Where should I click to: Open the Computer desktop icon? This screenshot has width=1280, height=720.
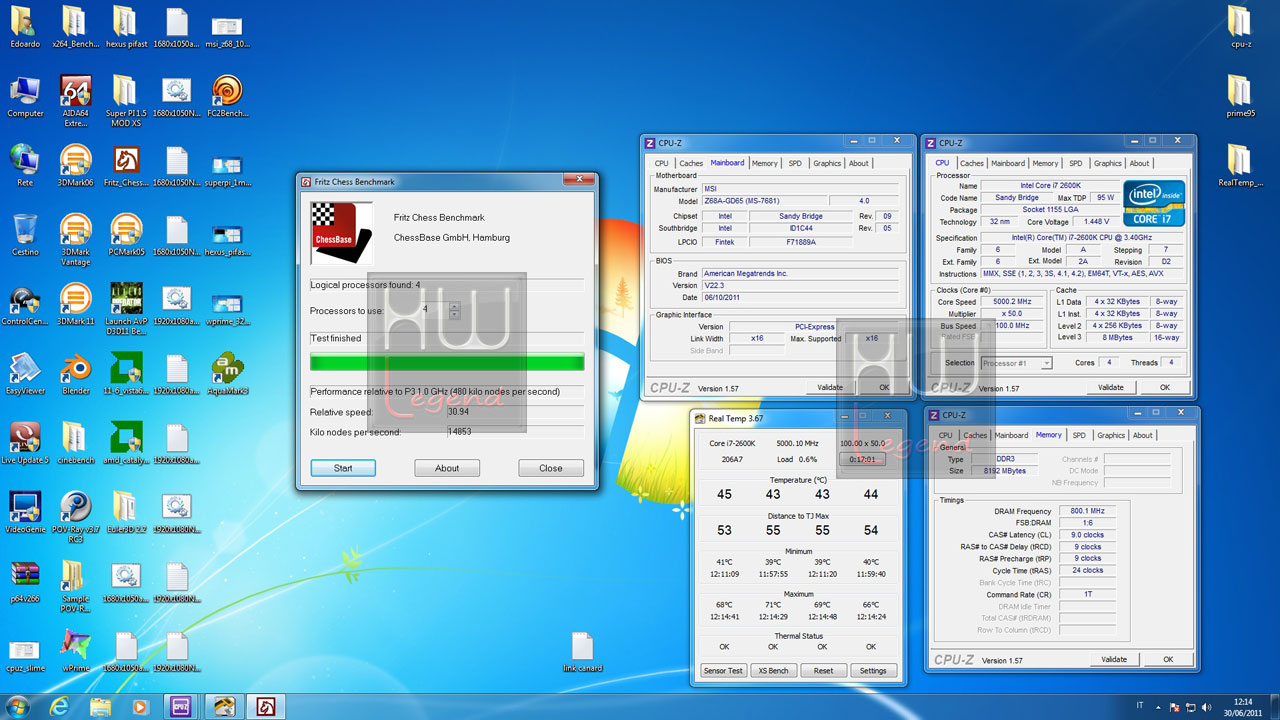click(25, 97)
